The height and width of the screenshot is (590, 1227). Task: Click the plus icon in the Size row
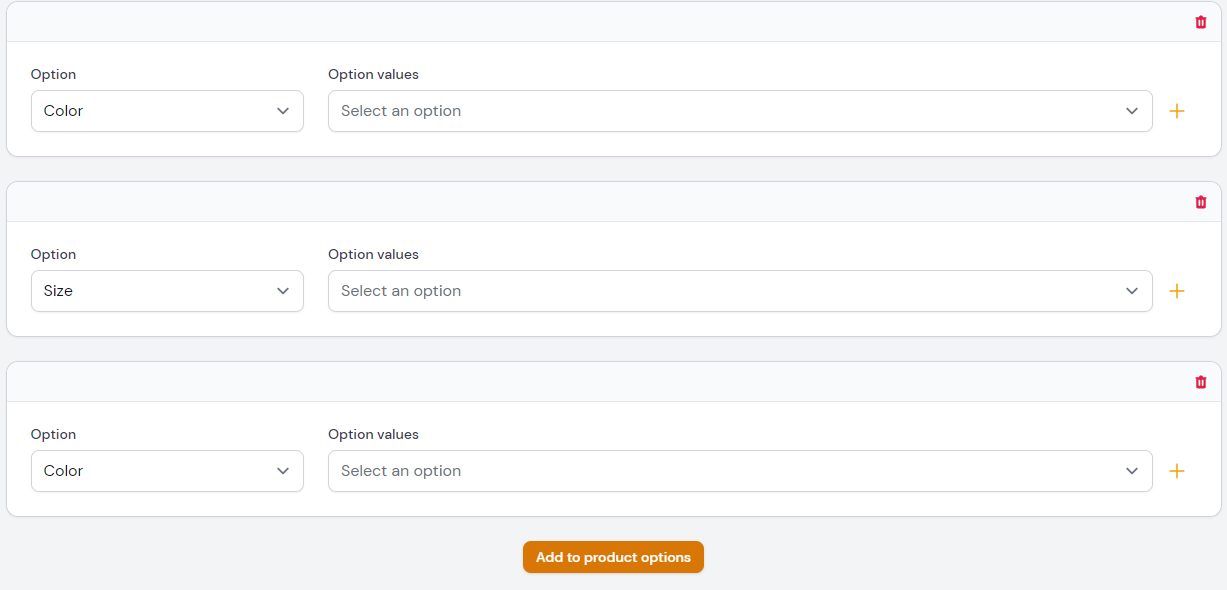coord(1177,291)
